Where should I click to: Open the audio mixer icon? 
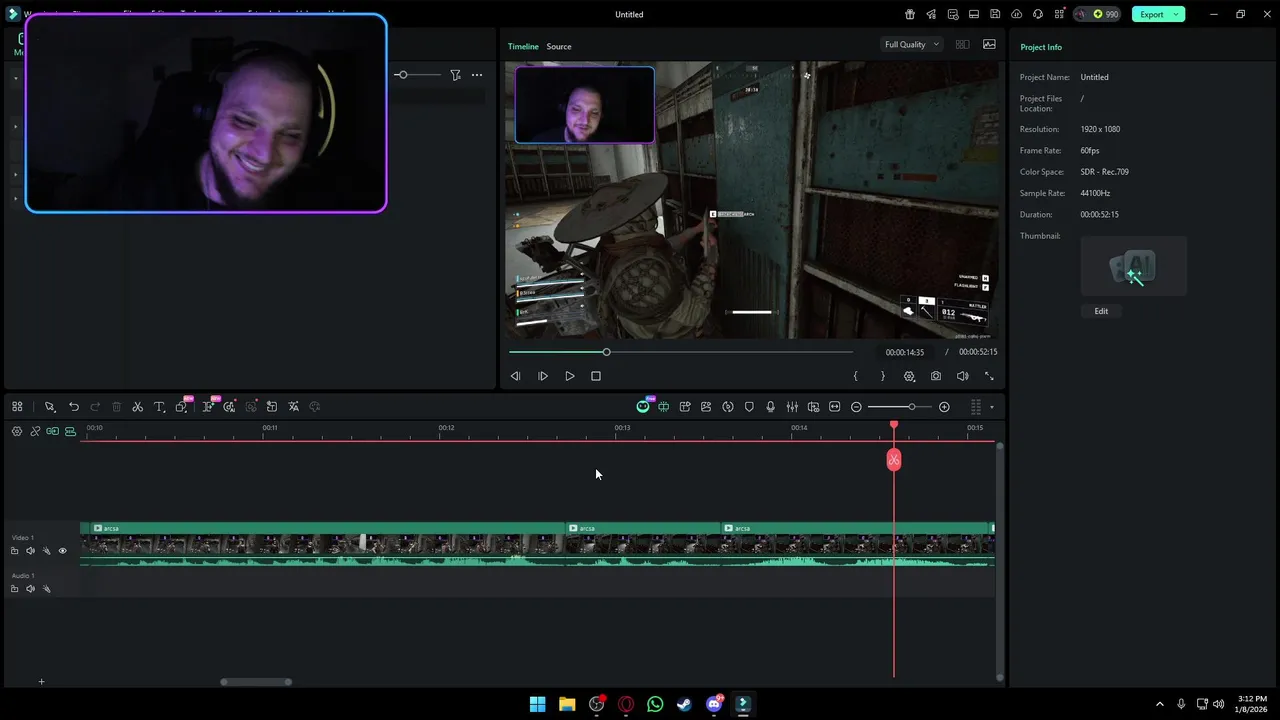click(792, 407)
